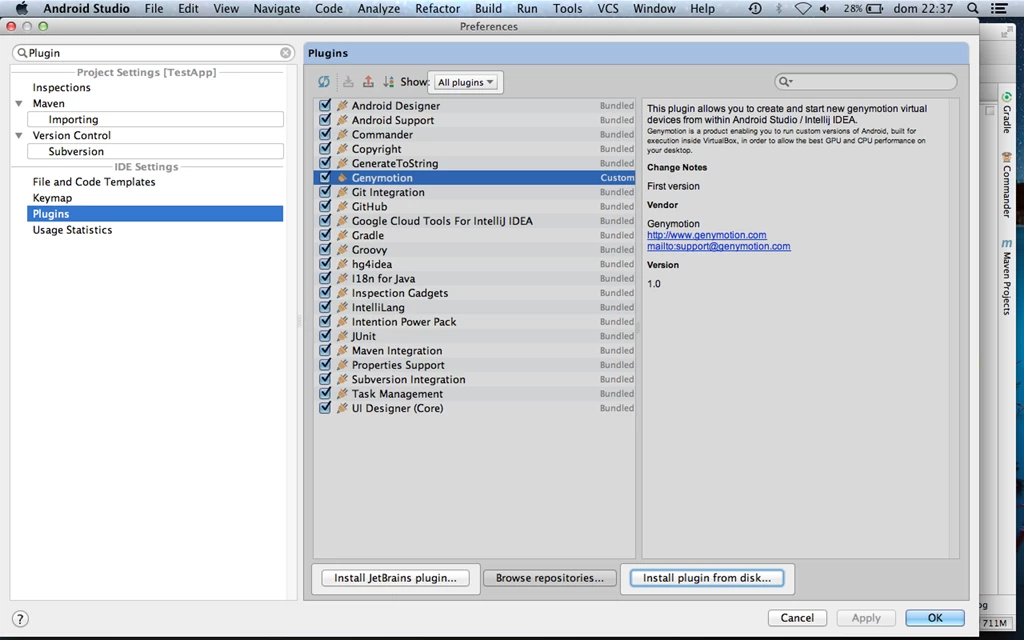Select the hg4idea plugin row
The width and height of the screenshot is (1024, 640).
click(474, 264)
